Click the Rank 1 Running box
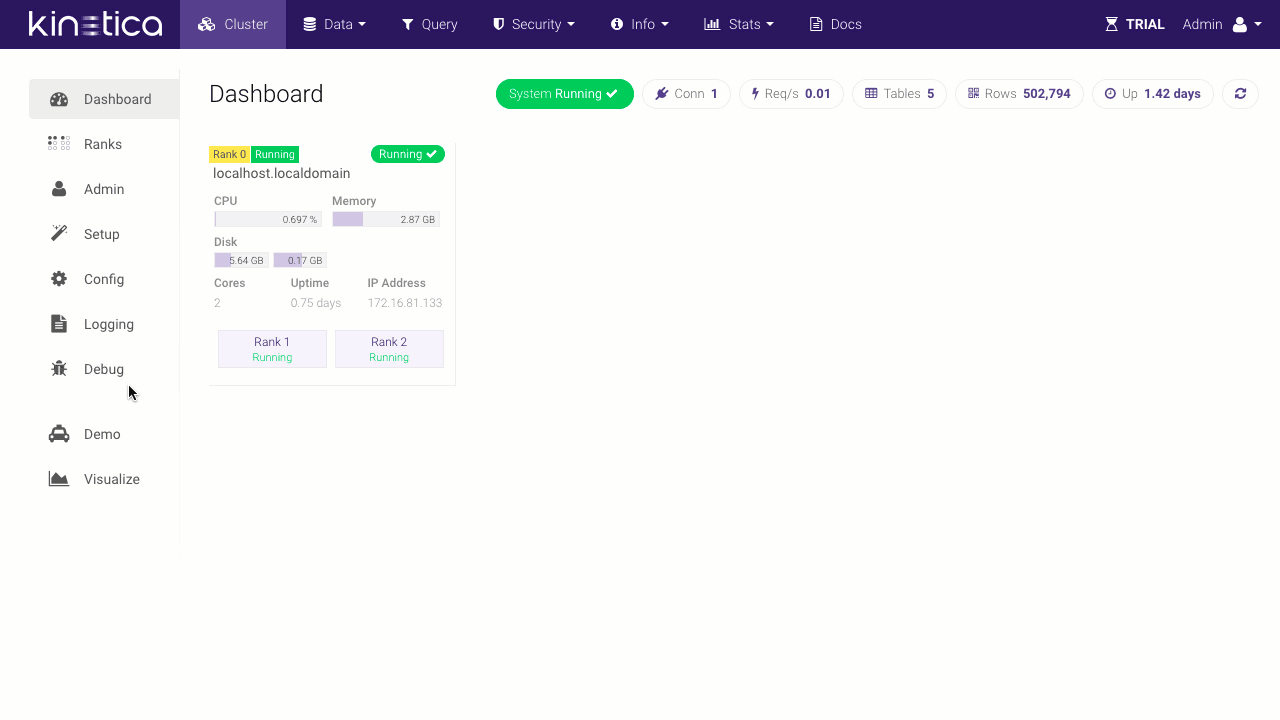 tap(272, 349)
